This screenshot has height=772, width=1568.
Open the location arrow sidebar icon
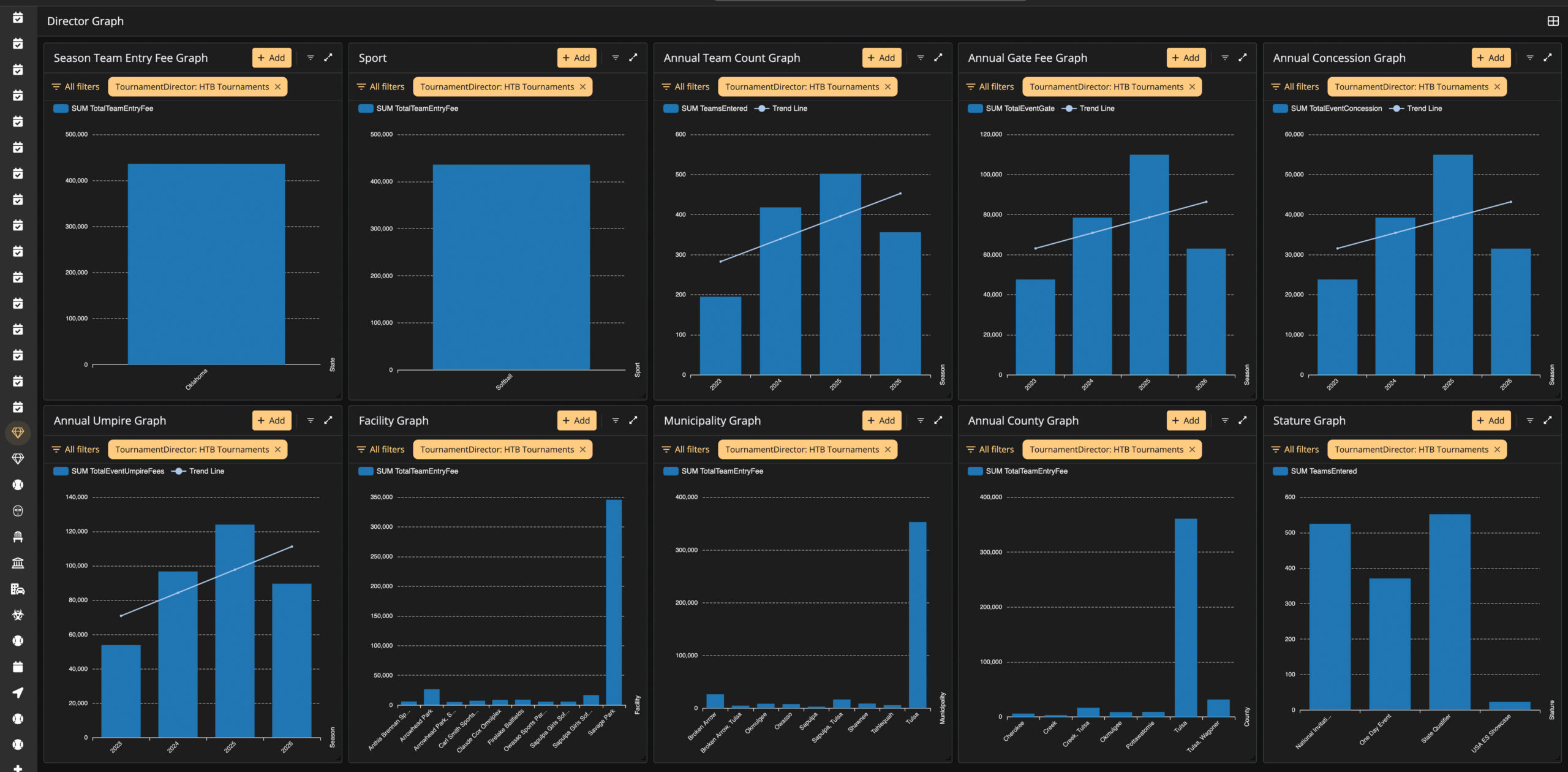[x=18, y=692]
